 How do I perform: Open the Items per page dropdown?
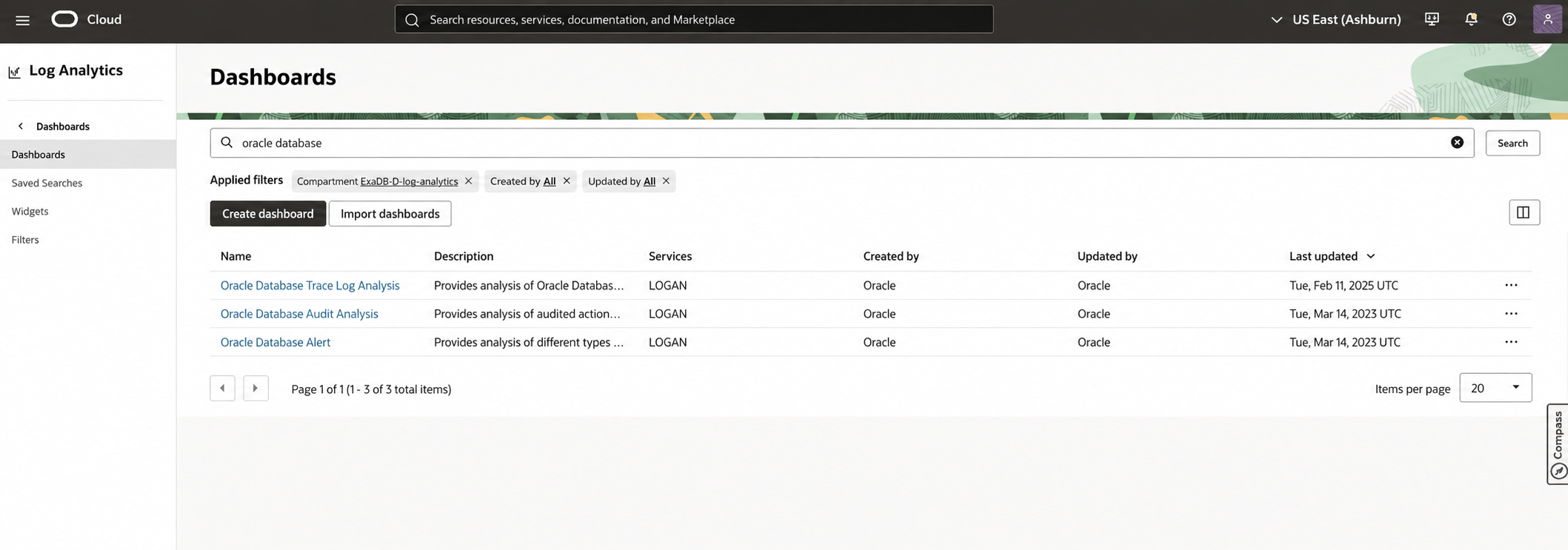pyautogui.click(x=1495, y=388)
